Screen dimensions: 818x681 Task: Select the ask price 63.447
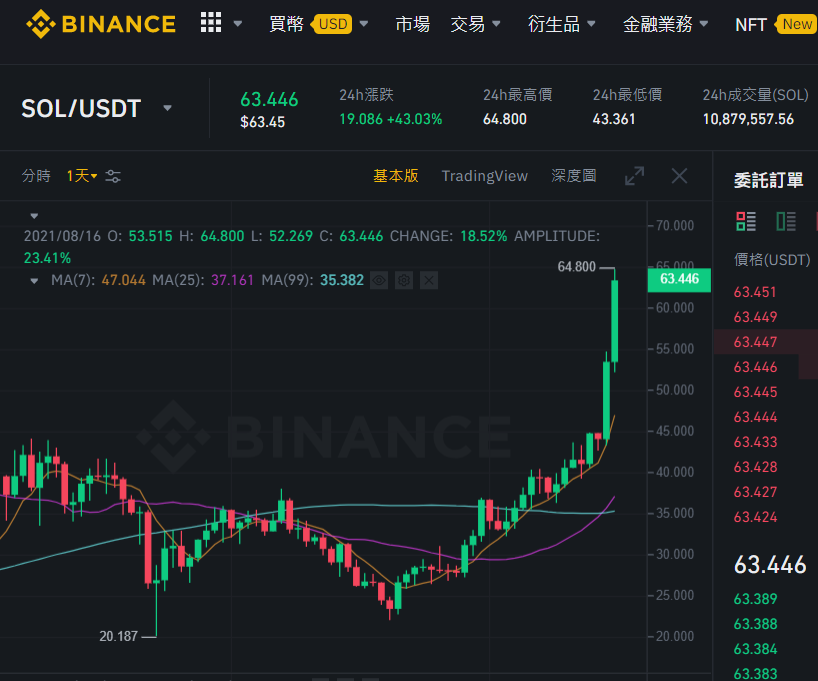coord(755,342)
